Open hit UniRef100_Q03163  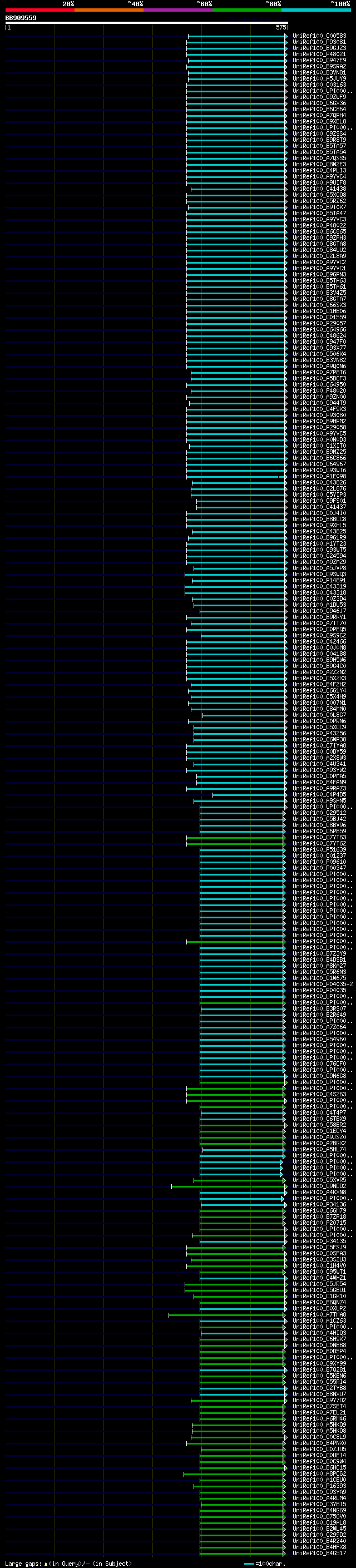[319, 85]
